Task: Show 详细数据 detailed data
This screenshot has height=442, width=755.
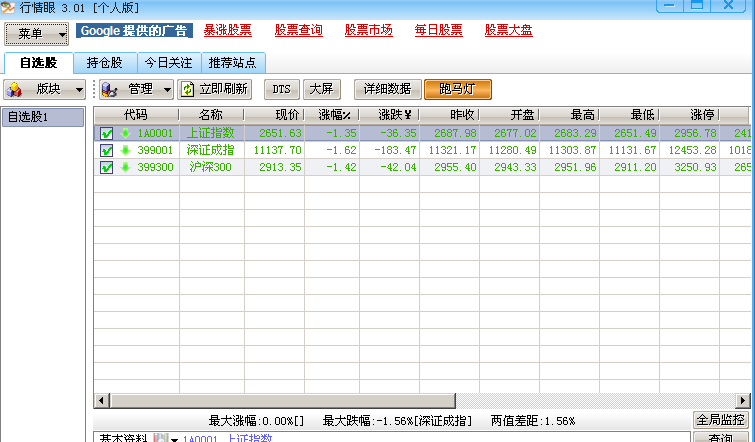Action: tap(388, 90)
